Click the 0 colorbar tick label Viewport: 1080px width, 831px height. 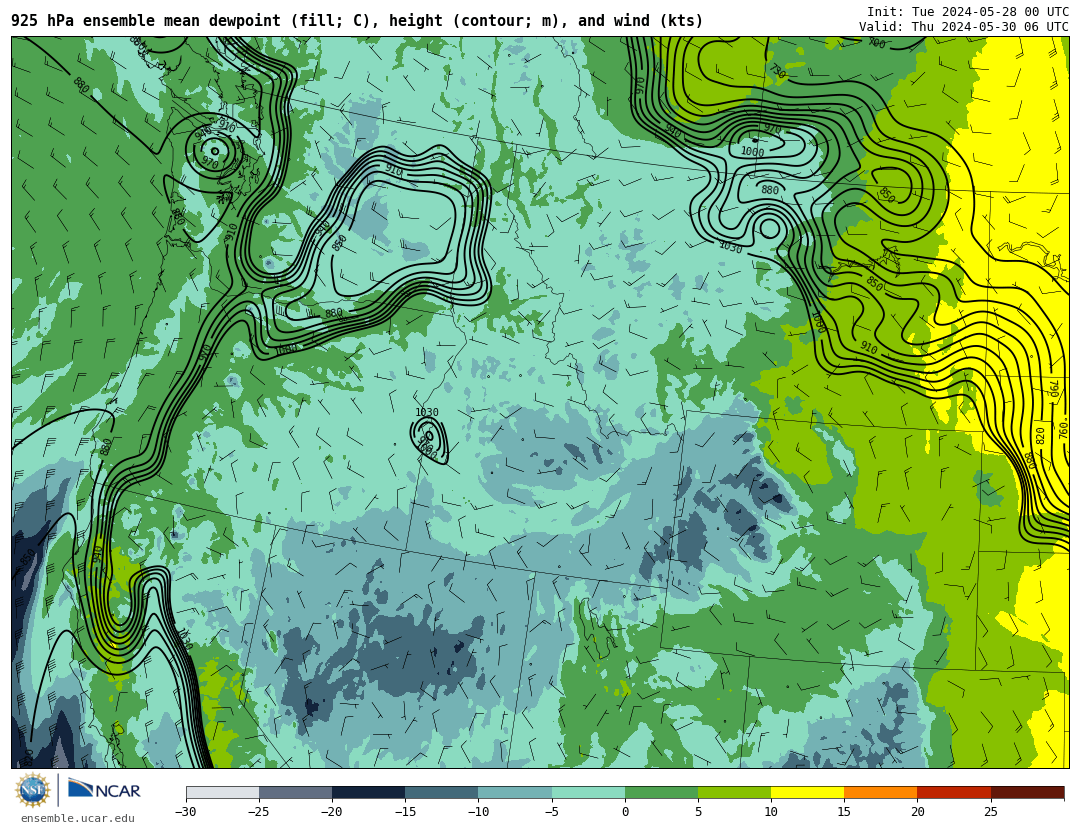[x=625, y=812]
